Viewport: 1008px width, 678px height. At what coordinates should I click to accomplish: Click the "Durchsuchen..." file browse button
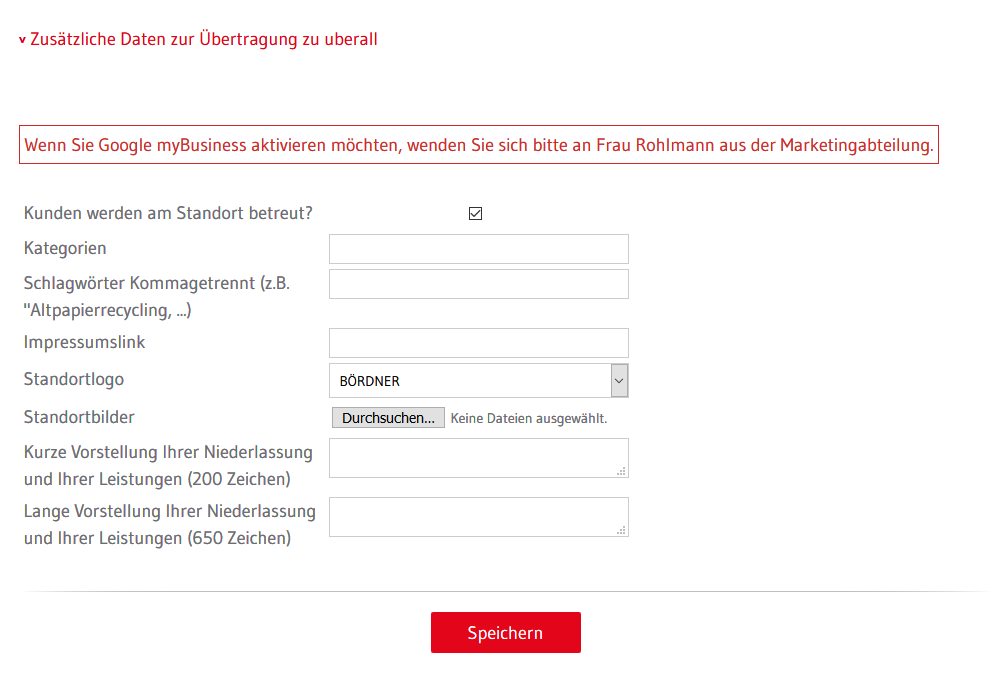pyautogui.click(x=388, y=418)
